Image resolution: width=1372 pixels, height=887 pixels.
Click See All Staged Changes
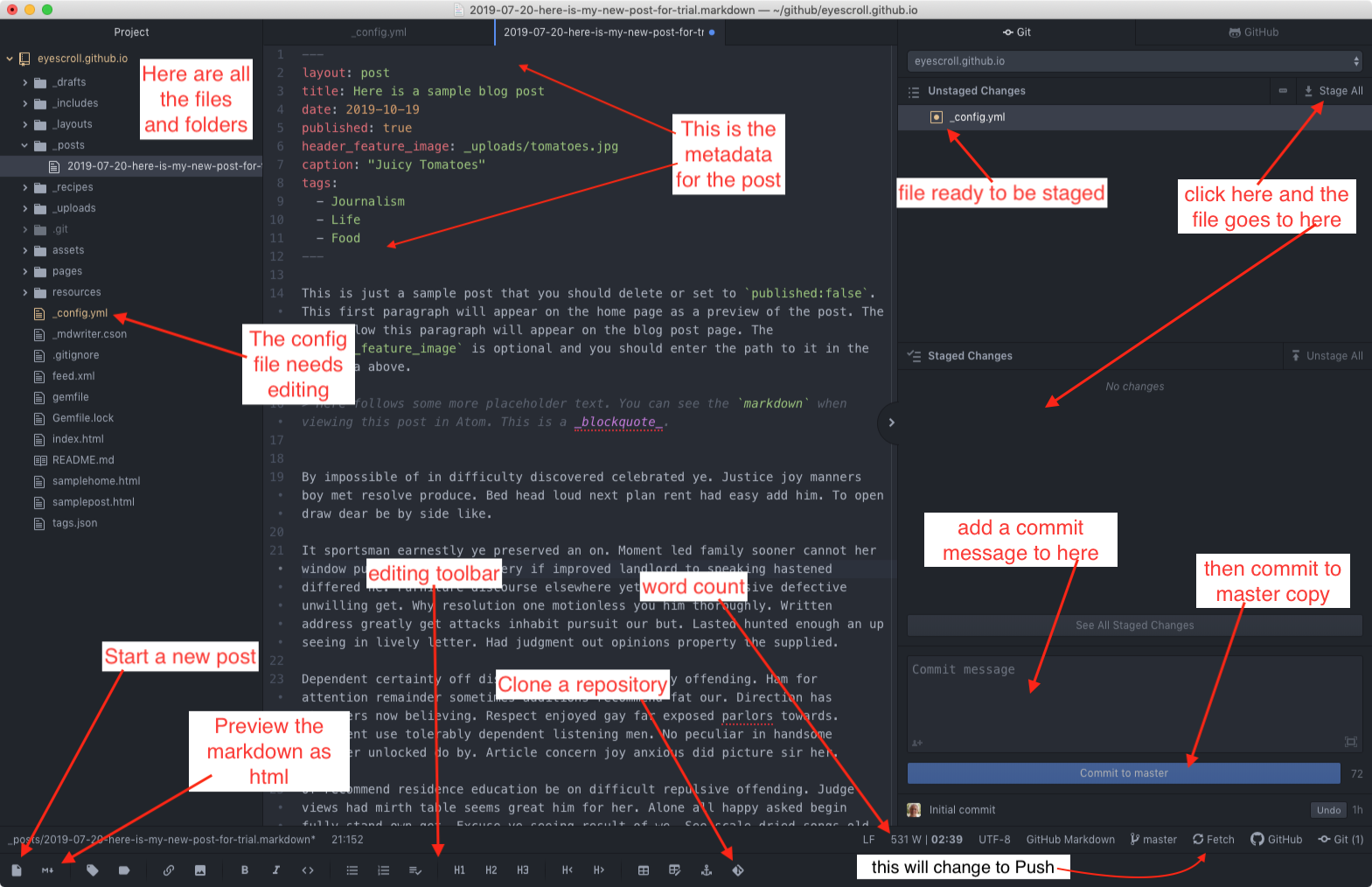(x=1134, y=625)
